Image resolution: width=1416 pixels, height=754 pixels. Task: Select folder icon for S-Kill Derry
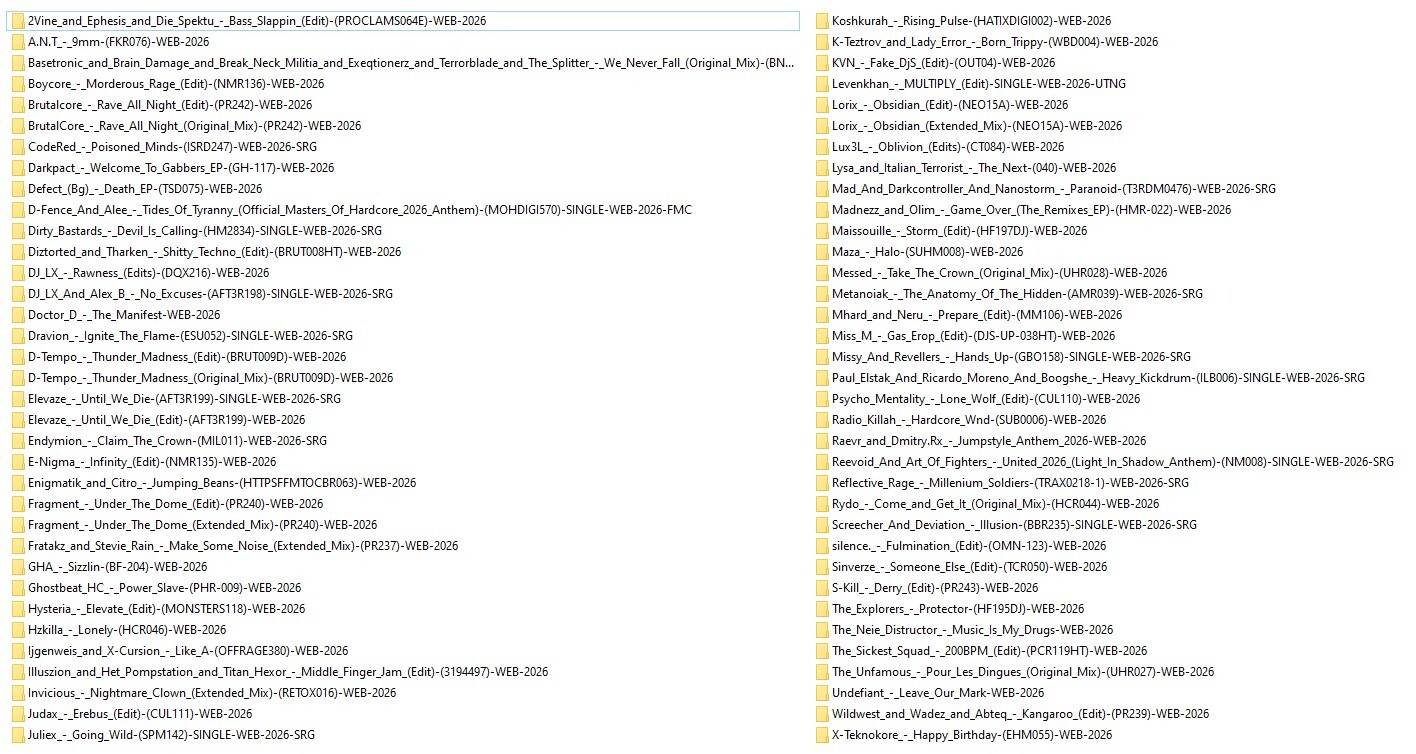tap(822, 588)
